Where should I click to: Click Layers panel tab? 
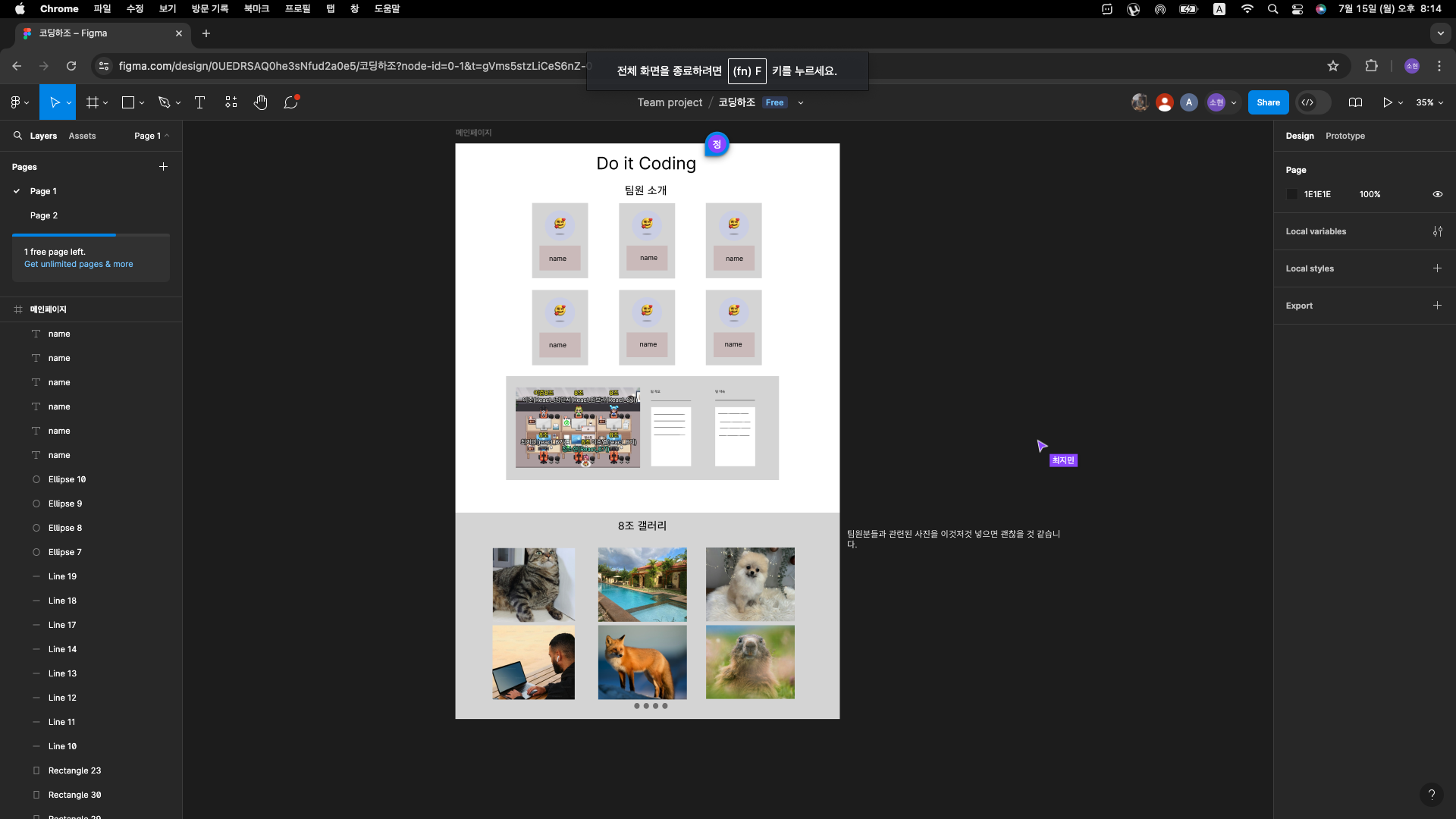click(x=42, y=135)
